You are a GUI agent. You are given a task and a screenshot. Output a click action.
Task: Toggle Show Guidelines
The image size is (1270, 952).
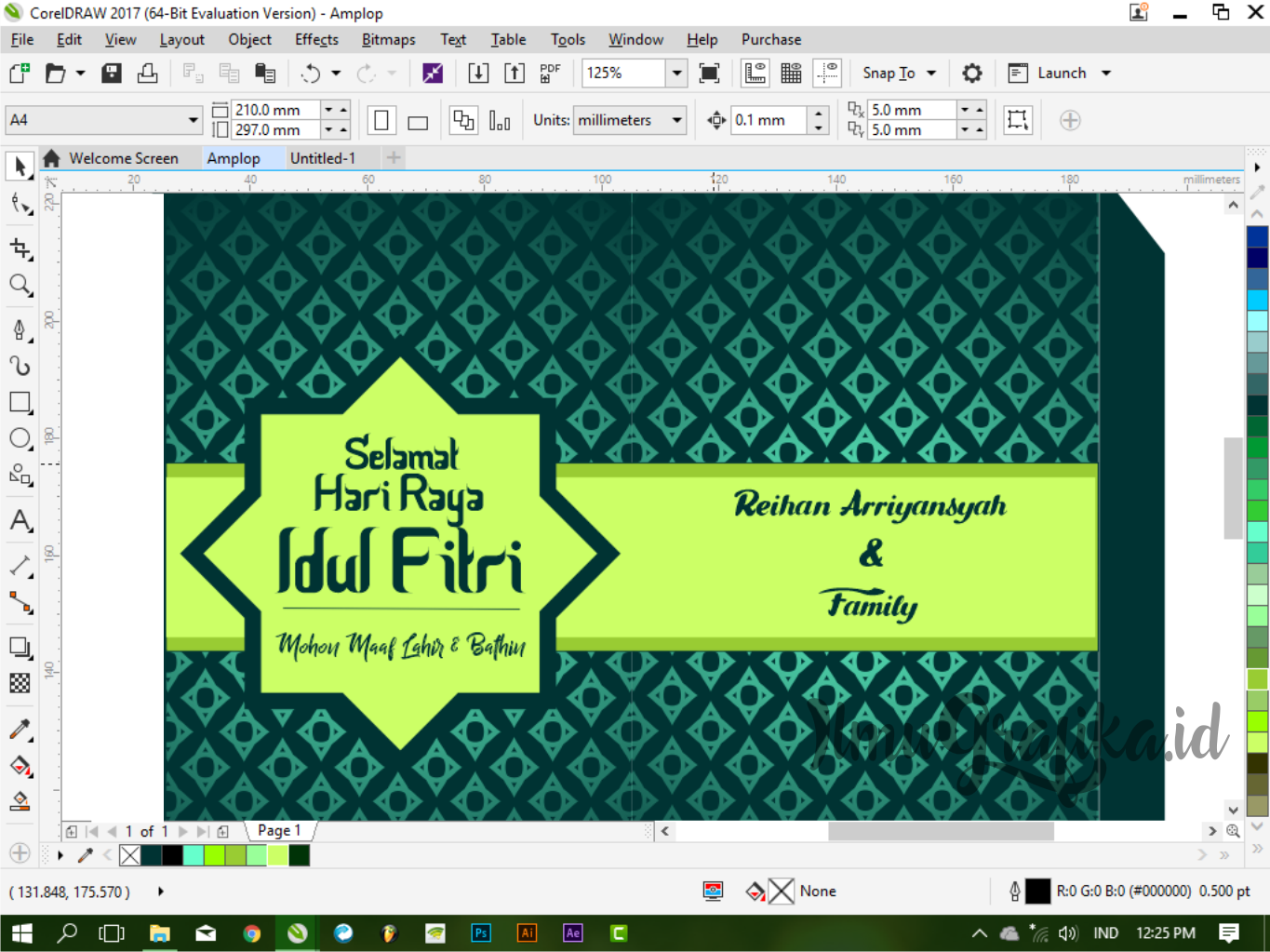[x=827, y=73]
